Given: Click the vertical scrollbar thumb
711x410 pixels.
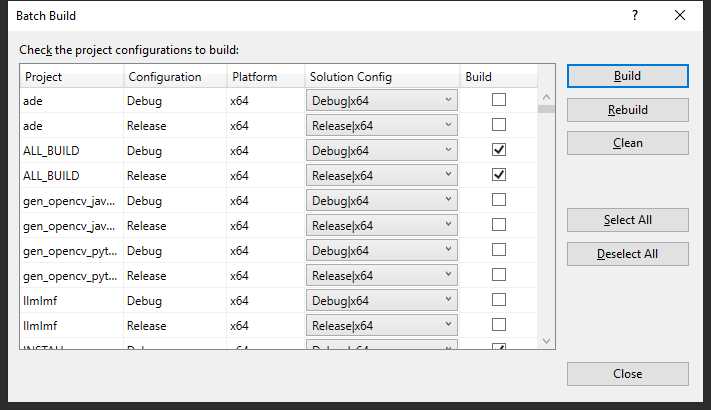Looking at the screenshot, I should pyautogui.click(x=546, y=109).
